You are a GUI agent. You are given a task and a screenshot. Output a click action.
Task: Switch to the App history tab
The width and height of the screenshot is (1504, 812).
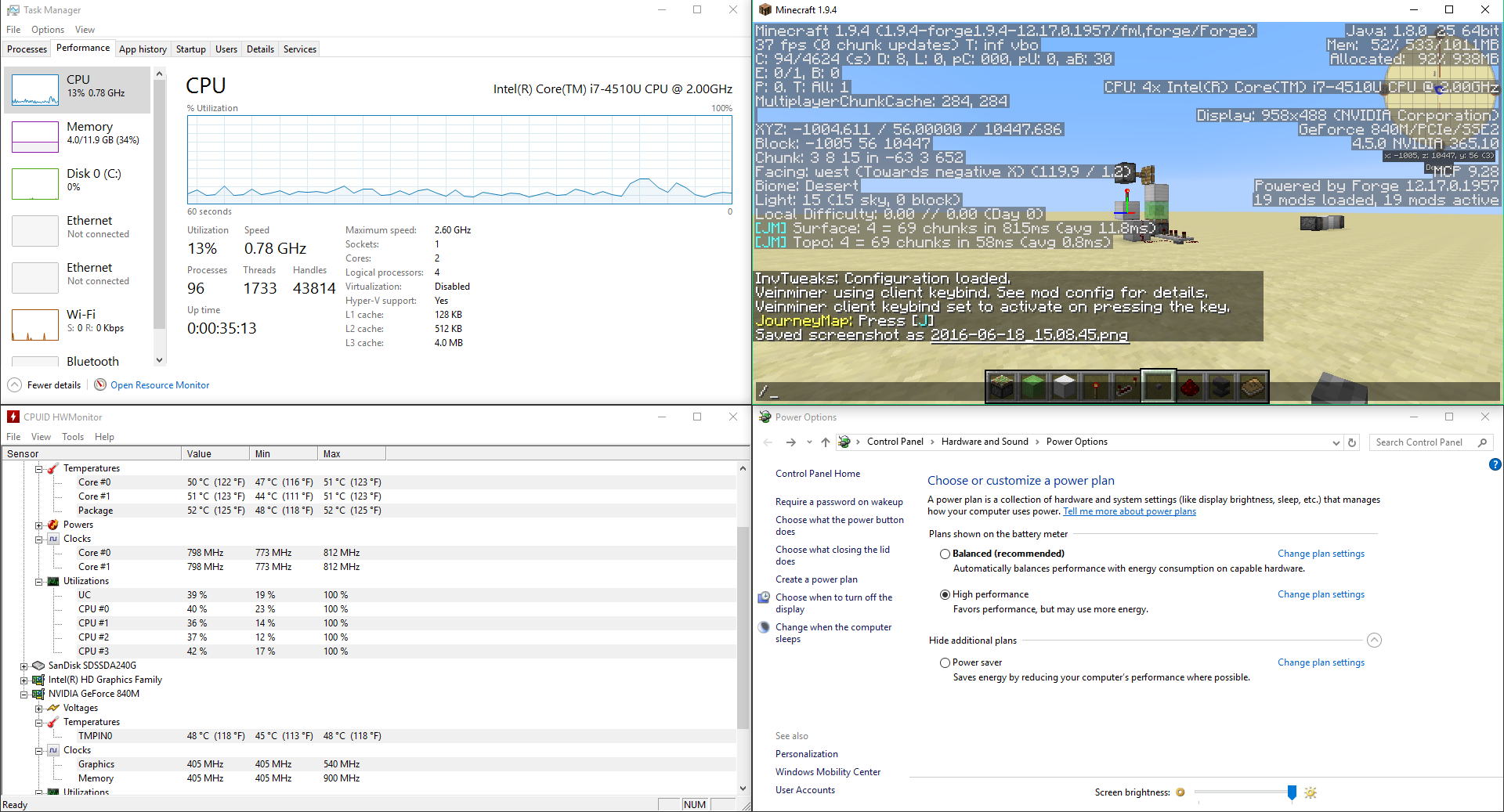[143, 49]
